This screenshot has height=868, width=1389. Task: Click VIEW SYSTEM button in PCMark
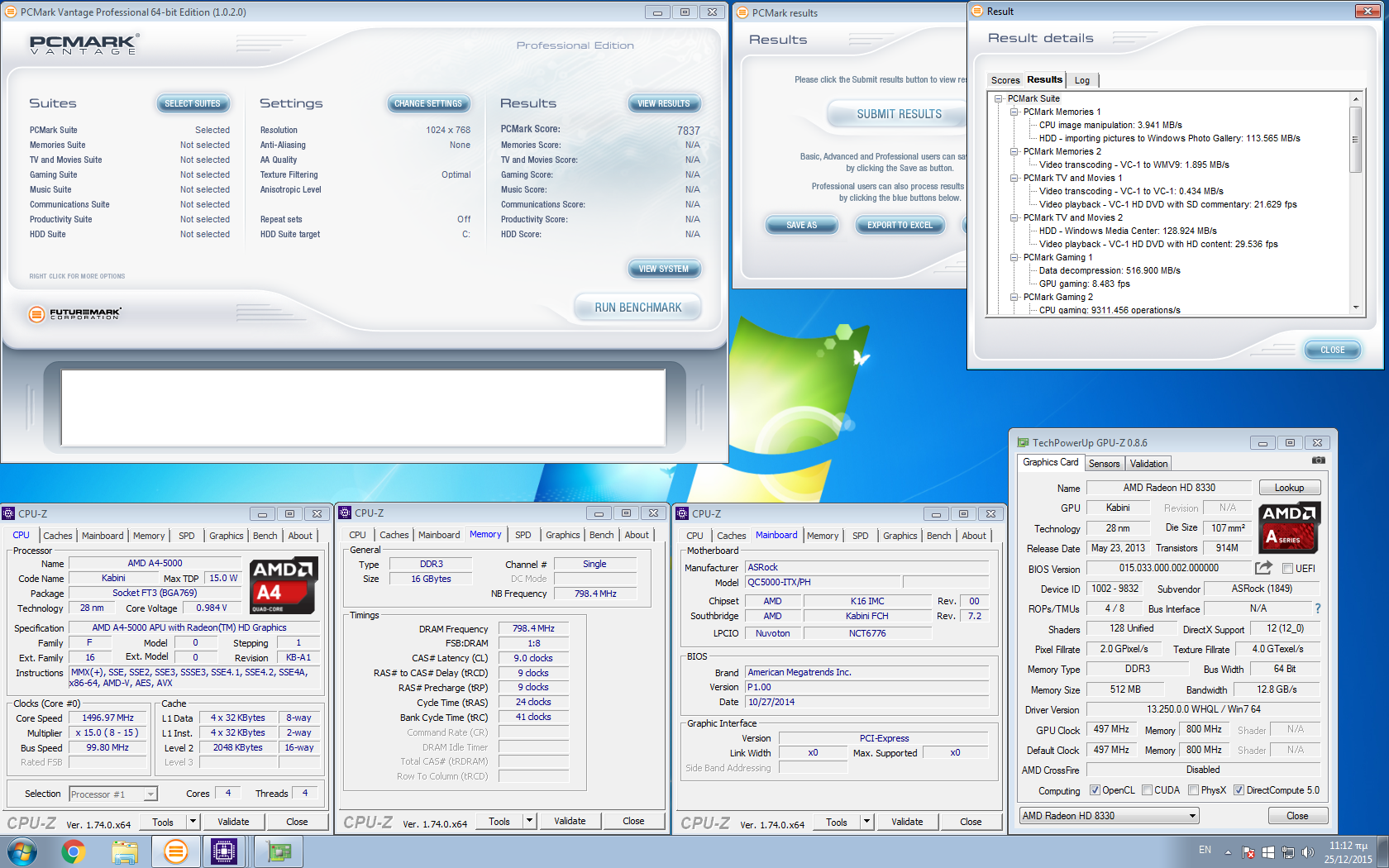coord(664,269)
